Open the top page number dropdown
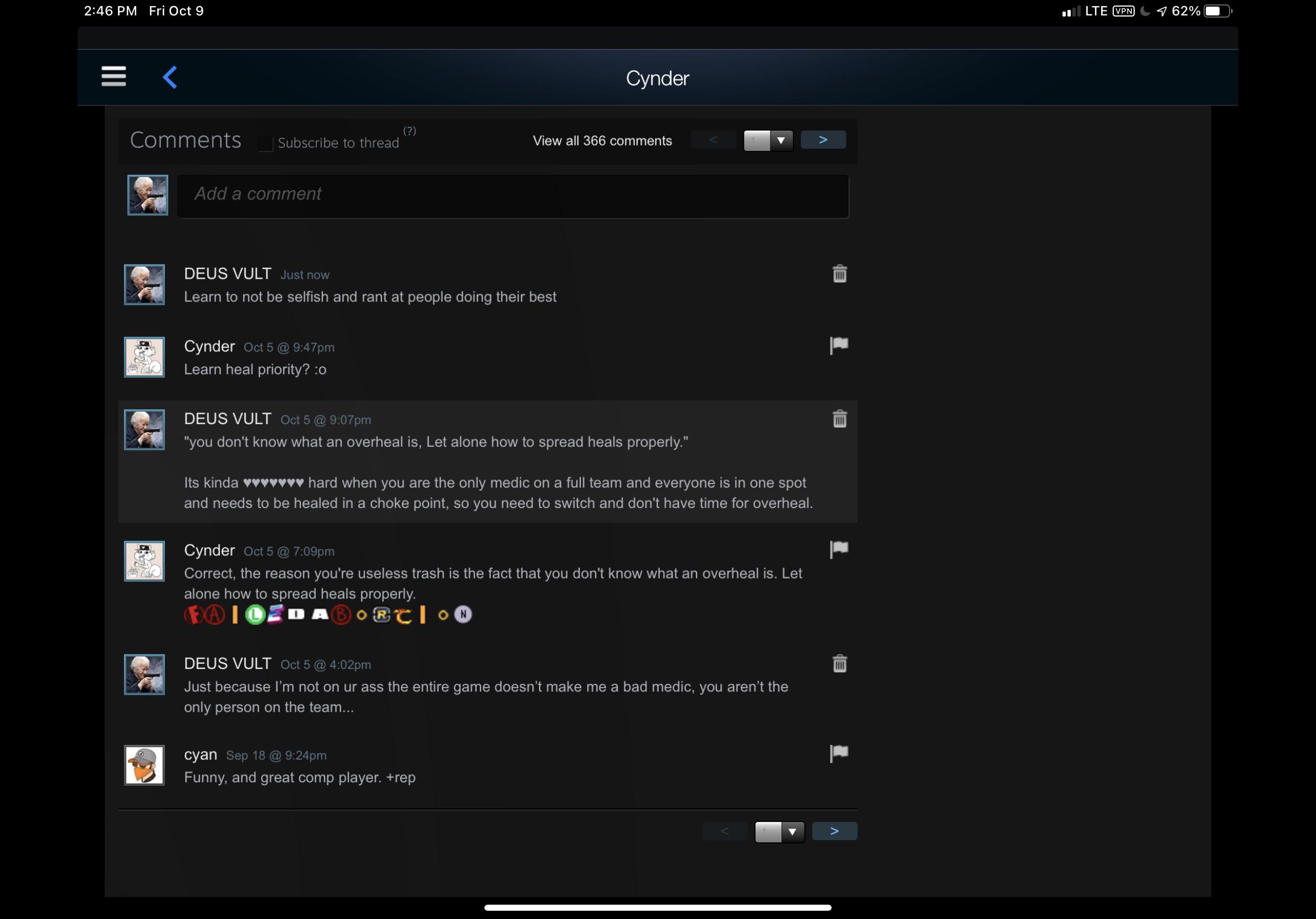The image size is (1316, 919). pos(768,140)
